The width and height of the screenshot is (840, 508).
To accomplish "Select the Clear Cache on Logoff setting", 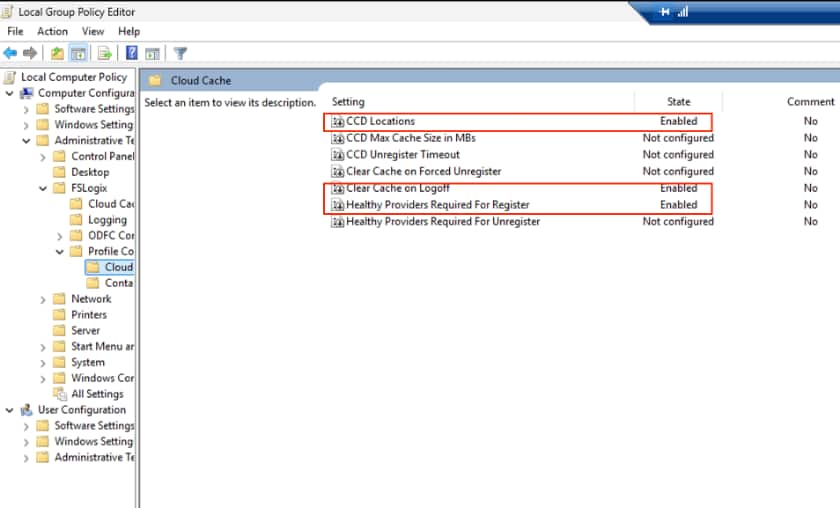I will pos(398,189).
